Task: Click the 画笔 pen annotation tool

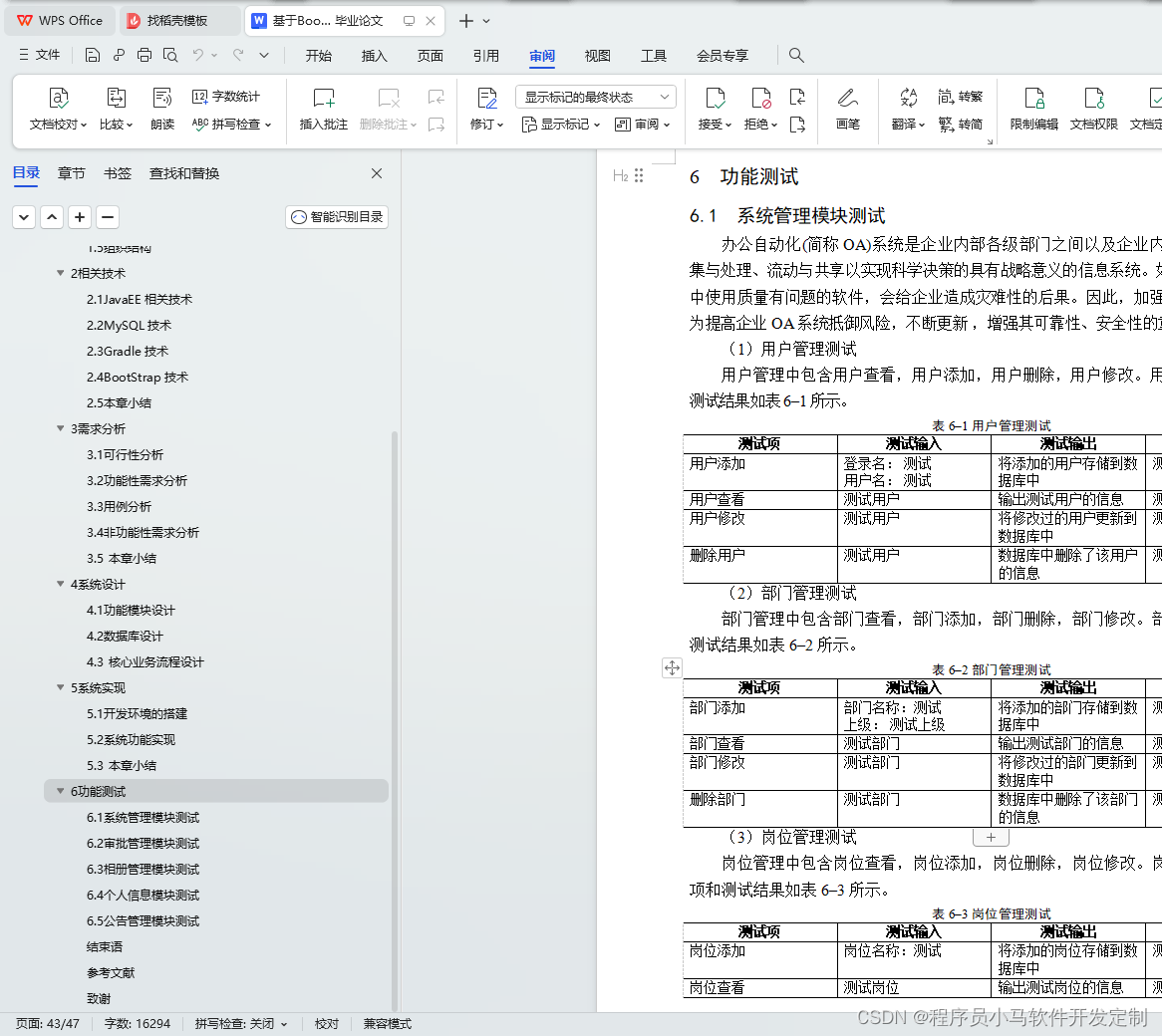Action: 848,110
